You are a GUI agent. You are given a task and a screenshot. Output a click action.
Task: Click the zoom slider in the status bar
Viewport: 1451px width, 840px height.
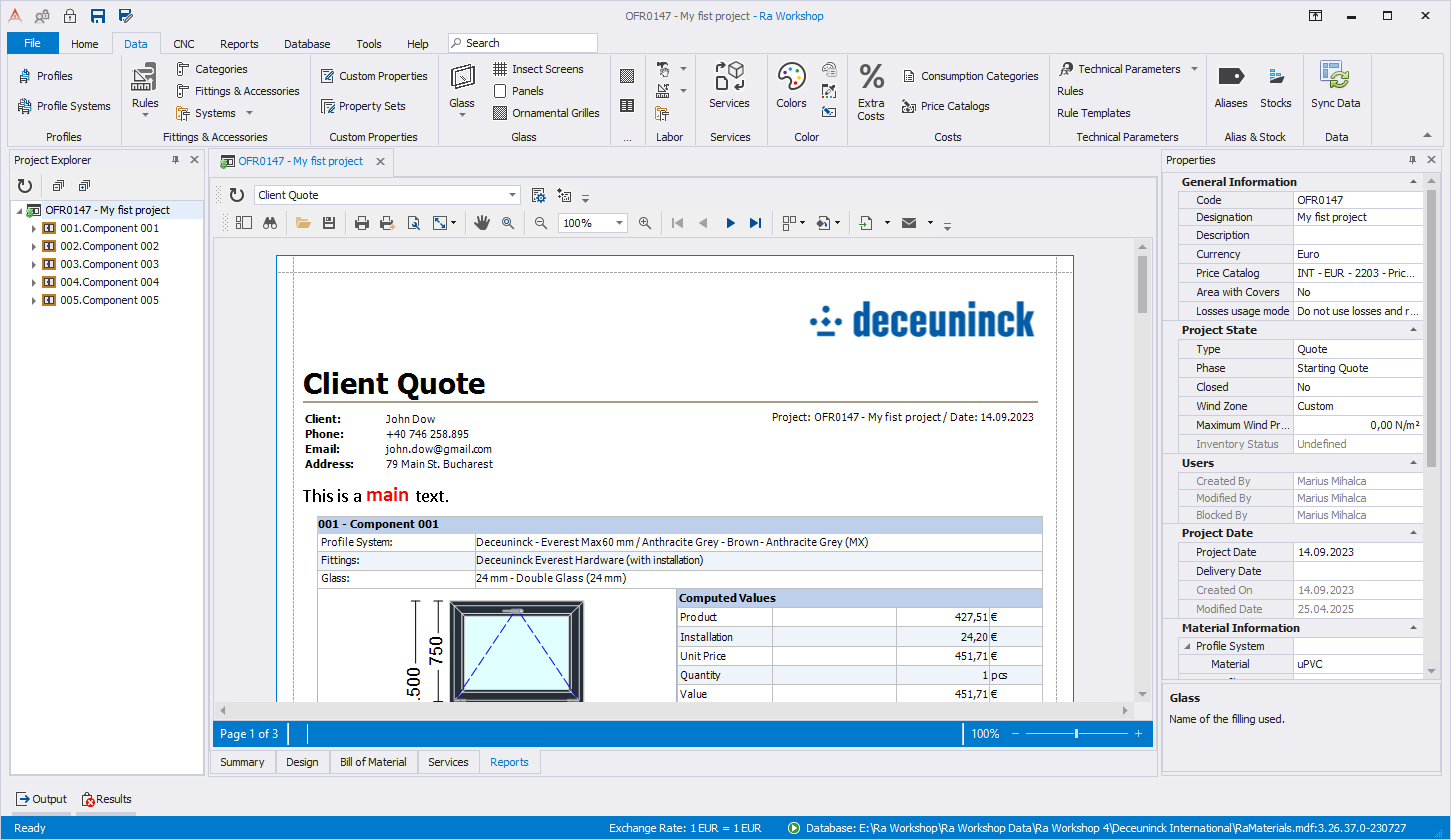pos(1076,734)
